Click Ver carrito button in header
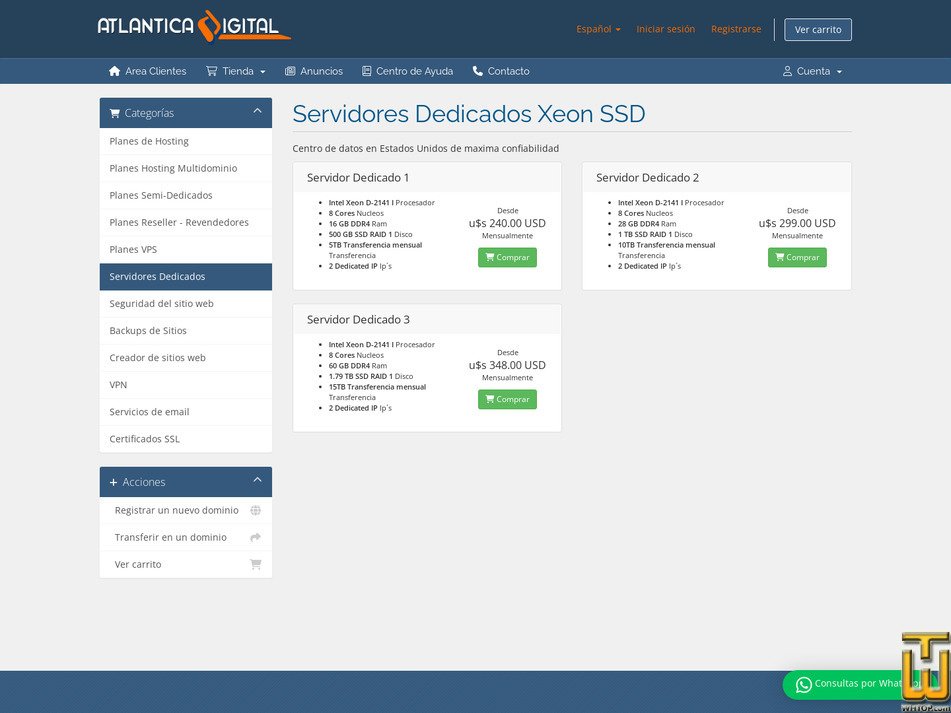The width and height of the screenshot is (951, 713). (x=818, y=30)
